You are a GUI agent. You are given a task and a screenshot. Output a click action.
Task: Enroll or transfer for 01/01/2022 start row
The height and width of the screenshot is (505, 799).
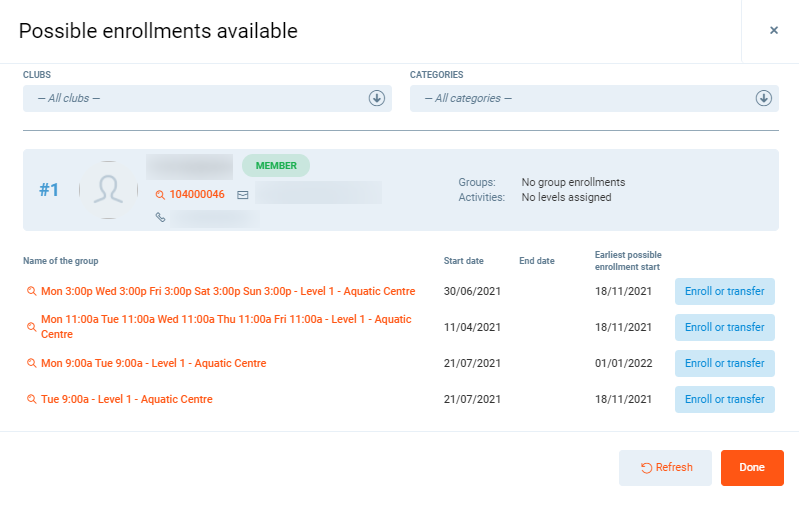pos(724,363)
